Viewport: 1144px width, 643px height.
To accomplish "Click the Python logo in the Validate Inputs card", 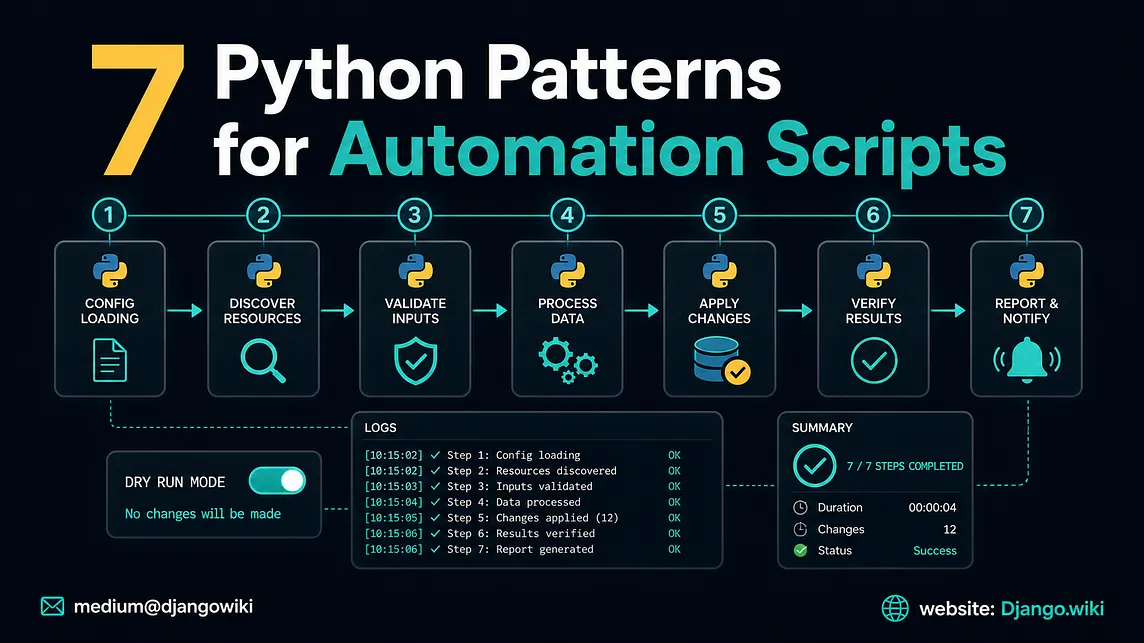I will coord(415,272).
